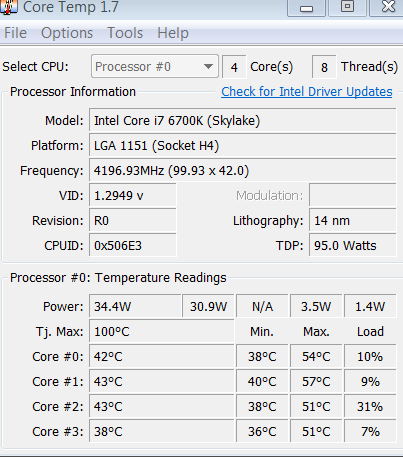
Task: Click the Revision value R0
Action: pos(133,220)
